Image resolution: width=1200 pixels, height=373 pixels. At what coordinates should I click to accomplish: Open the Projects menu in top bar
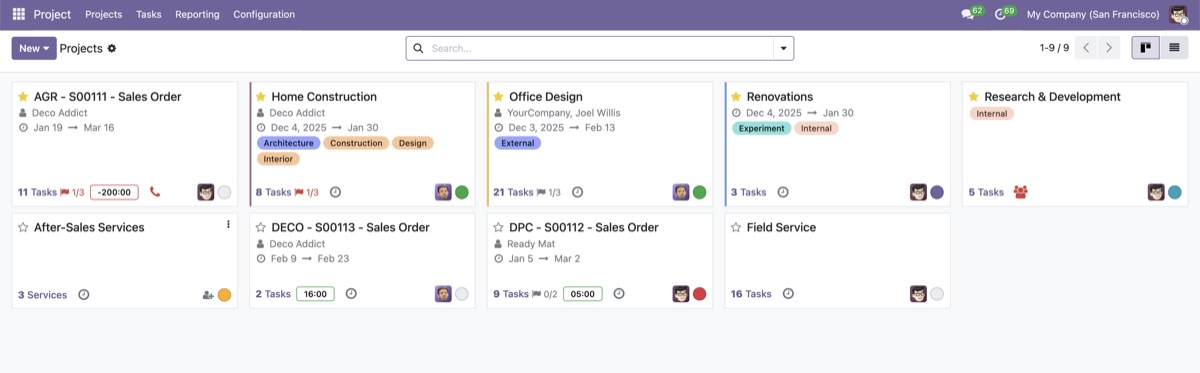104,14
